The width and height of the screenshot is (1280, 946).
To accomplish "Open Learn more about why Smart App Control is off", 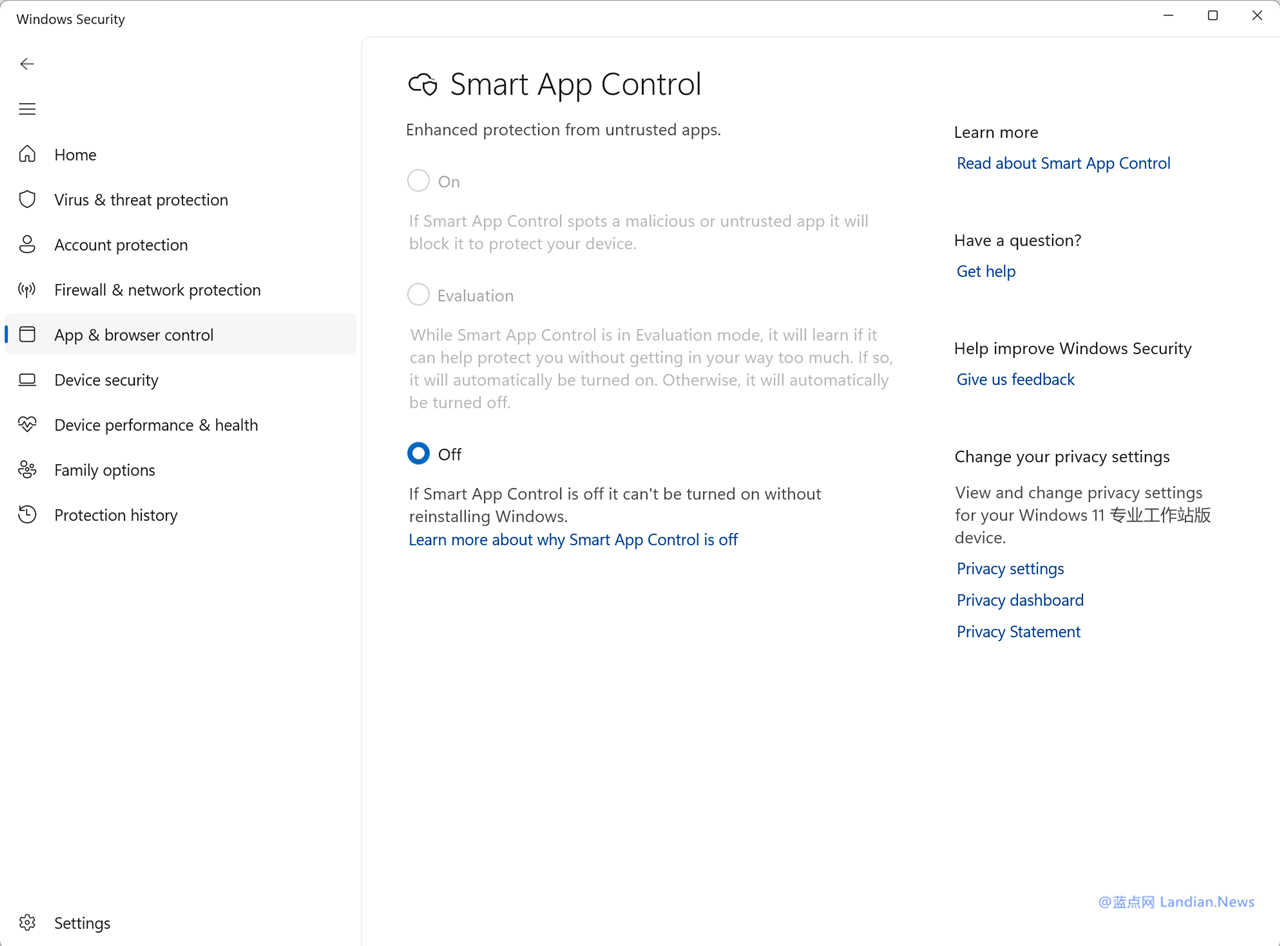I will [x=573, y=539].
